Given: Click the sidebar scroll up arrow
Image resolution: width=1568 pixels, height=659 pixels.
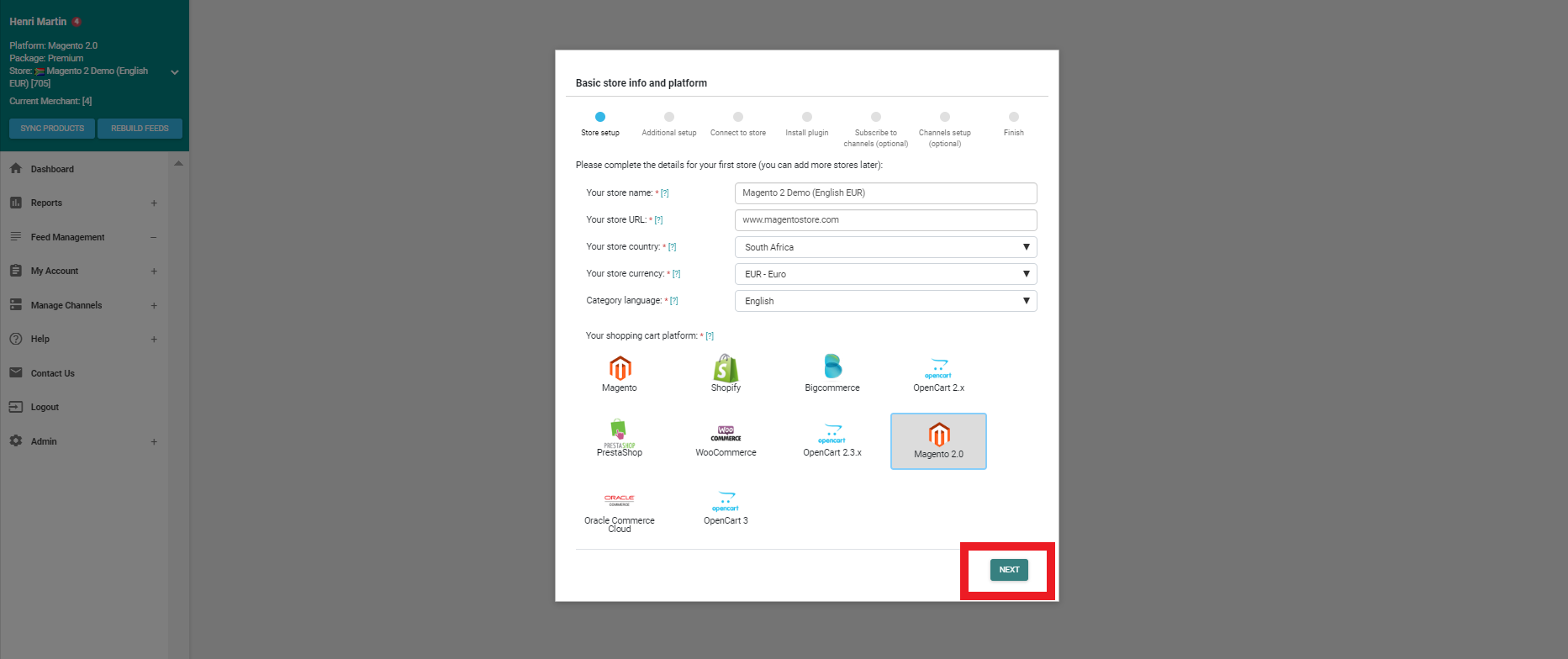Looking at the screenshot, I should 178,163.
